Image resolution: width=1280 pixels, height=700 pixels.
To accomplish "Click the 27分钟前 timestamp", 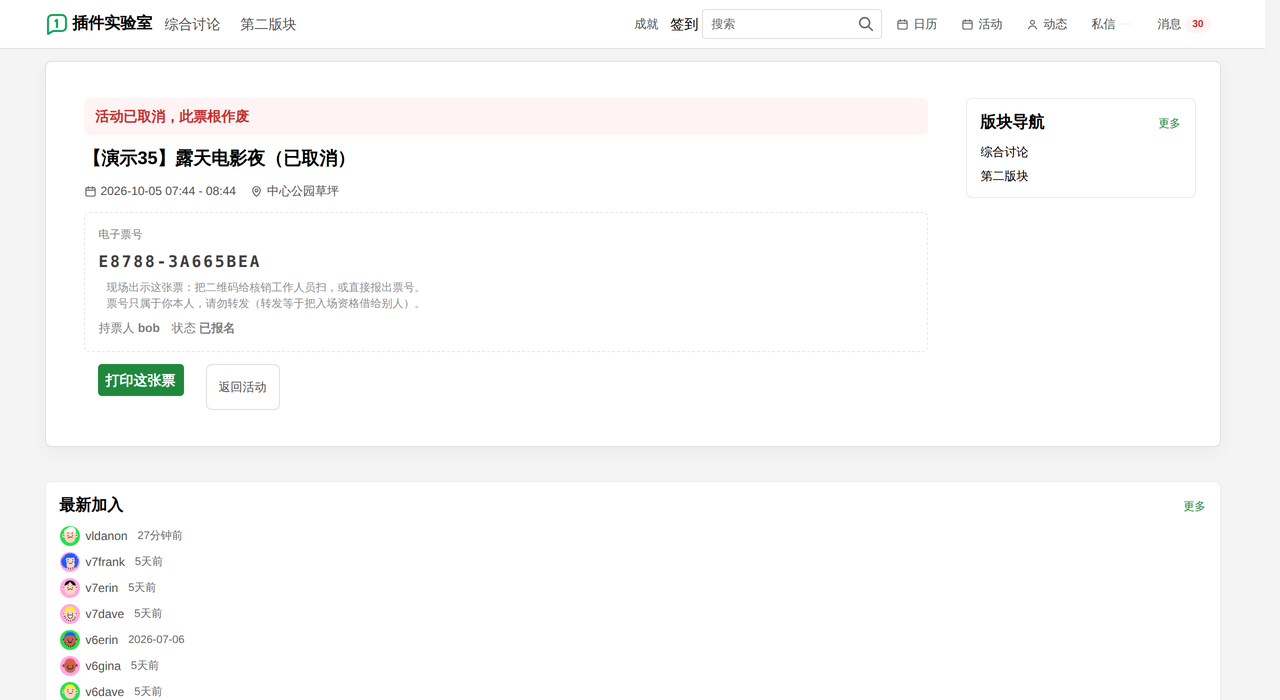I will (160, 536).
